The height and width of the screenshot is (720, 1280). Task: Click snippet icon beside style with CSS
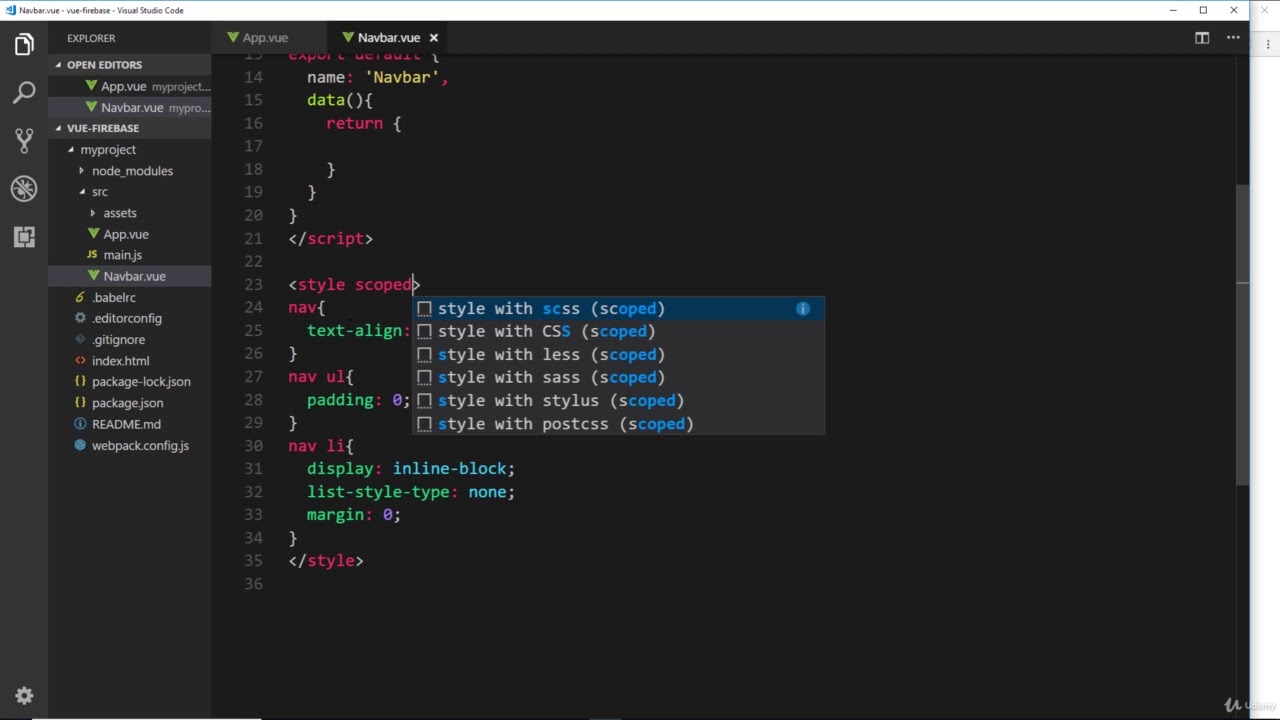tap(424, 332)
